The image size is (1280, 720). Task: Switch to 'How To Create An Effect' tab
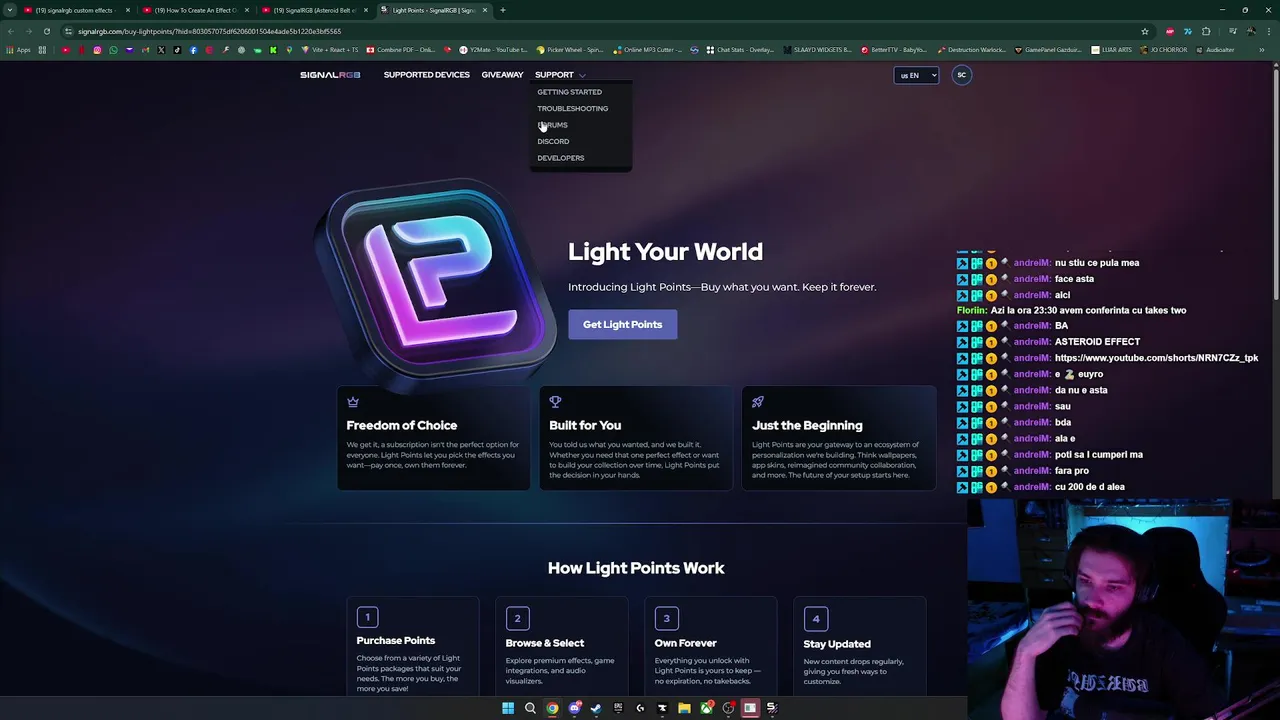(x=194, y=10)
